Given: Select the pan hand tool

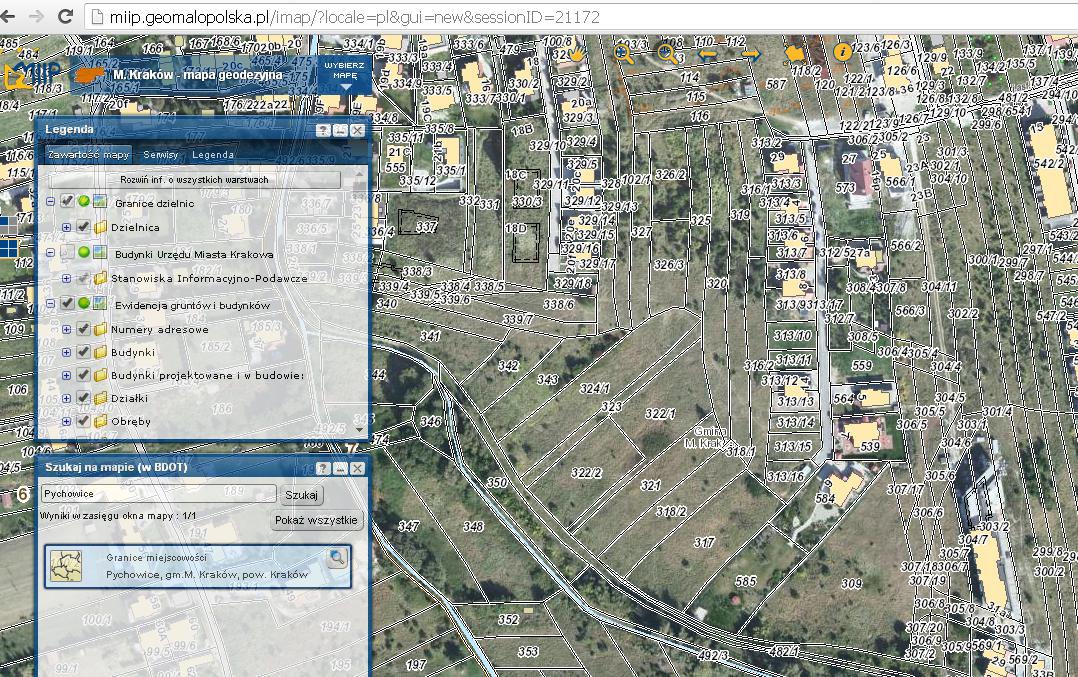Looking at the screenshot, I should [578, 53].
